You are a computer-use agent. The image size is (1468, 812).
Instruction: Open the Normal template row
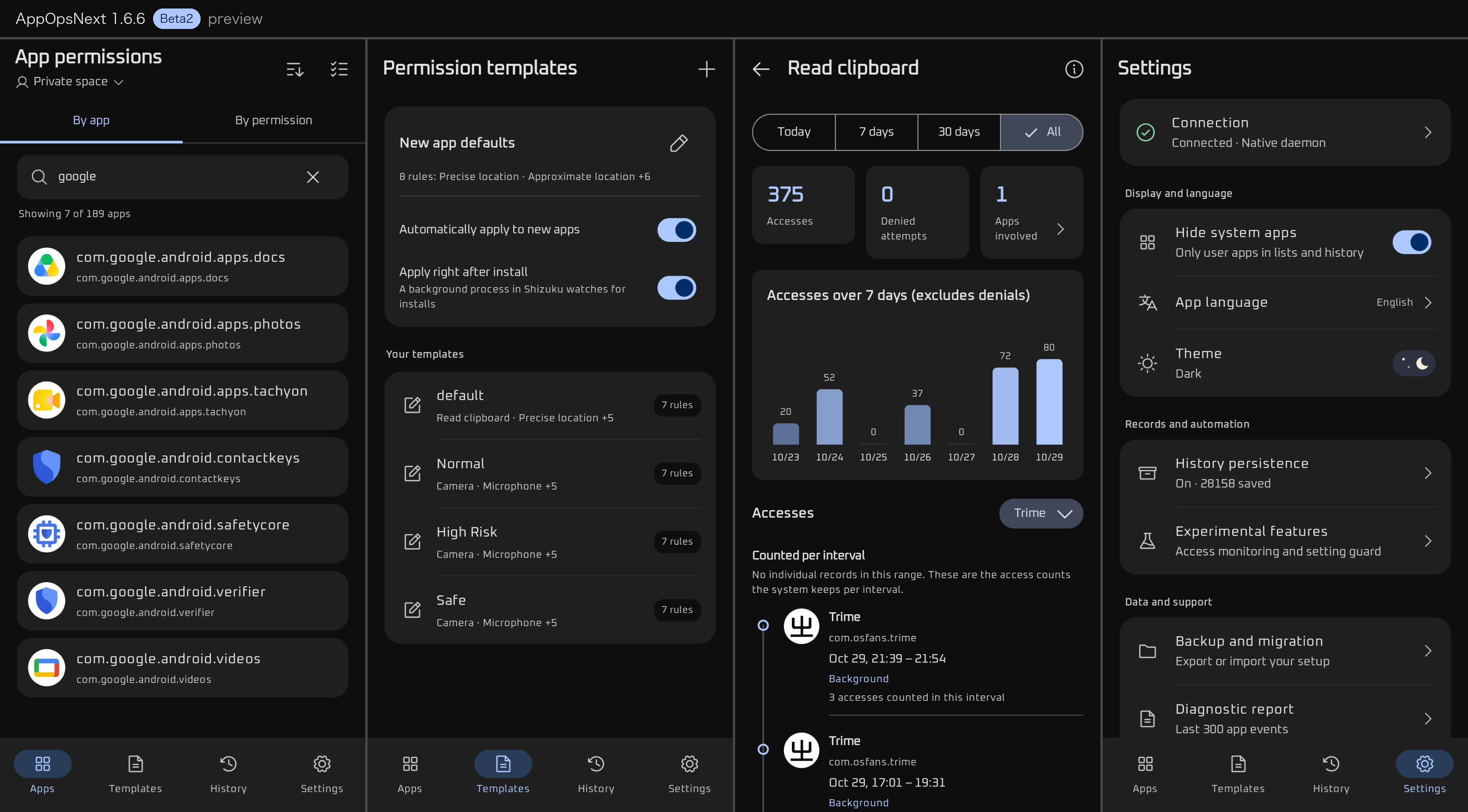[x=550, y=474]
